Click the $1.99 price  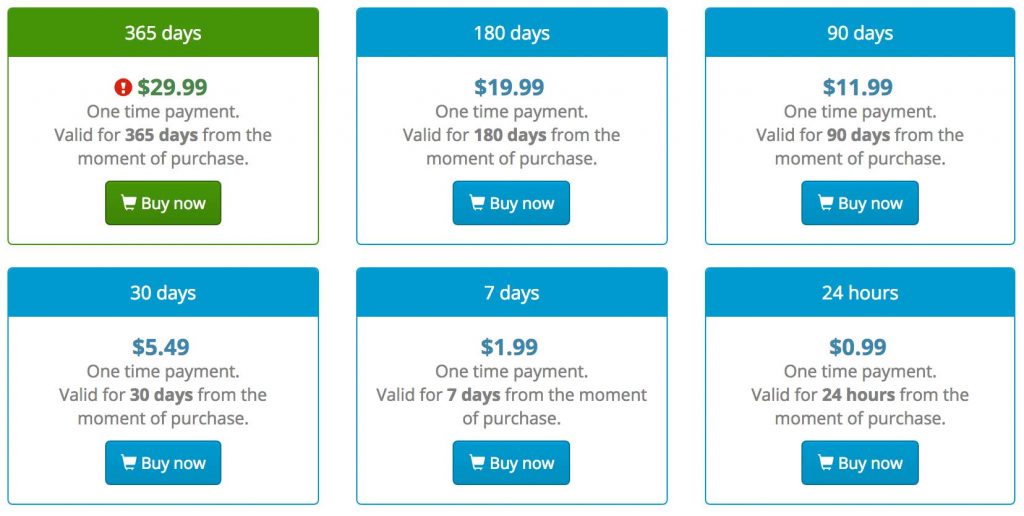pos(509,347)
